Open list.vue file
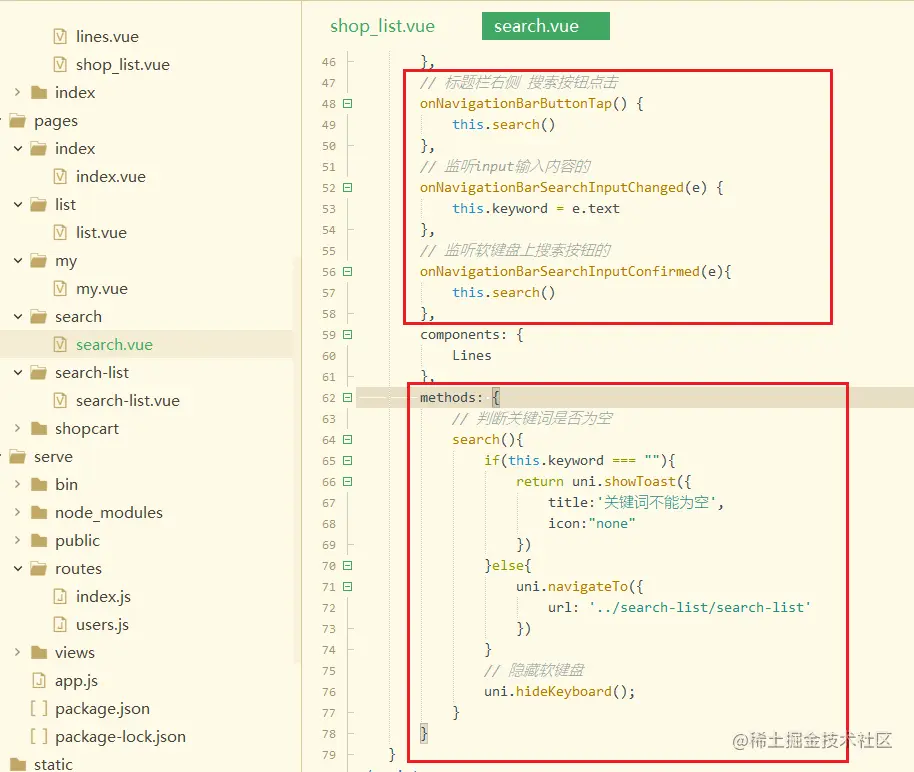Viewport: 914px width, 772px height. click(x=101, y=233)
